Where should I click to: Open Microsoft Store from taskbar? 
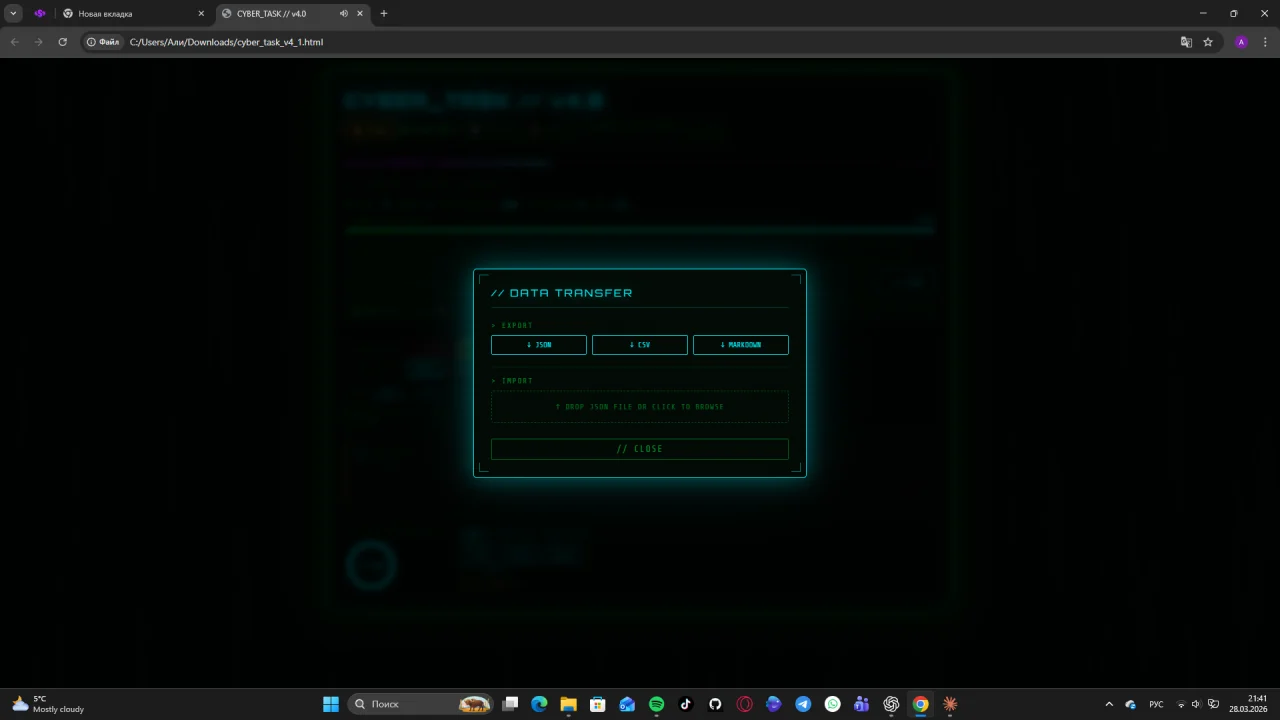(598, 704)
